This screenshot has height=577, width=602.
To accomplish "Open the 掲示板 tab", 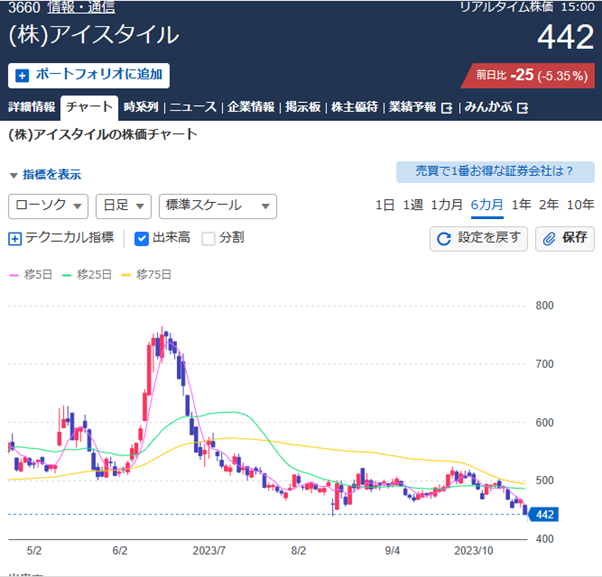I will (303, 107).
